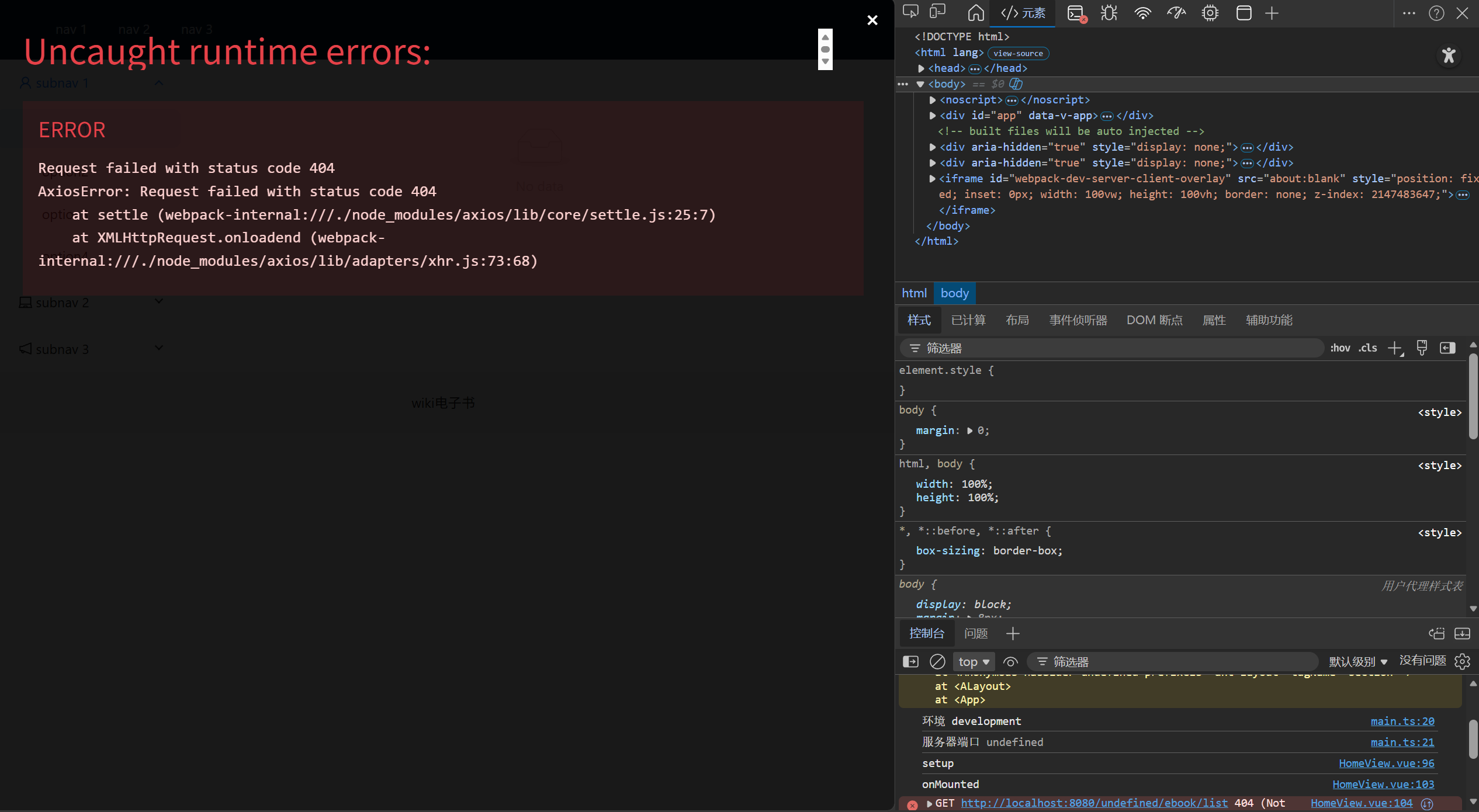Click 没有问题 issues indicator
Screen dimensions: 1479x812
point(1422,661)
